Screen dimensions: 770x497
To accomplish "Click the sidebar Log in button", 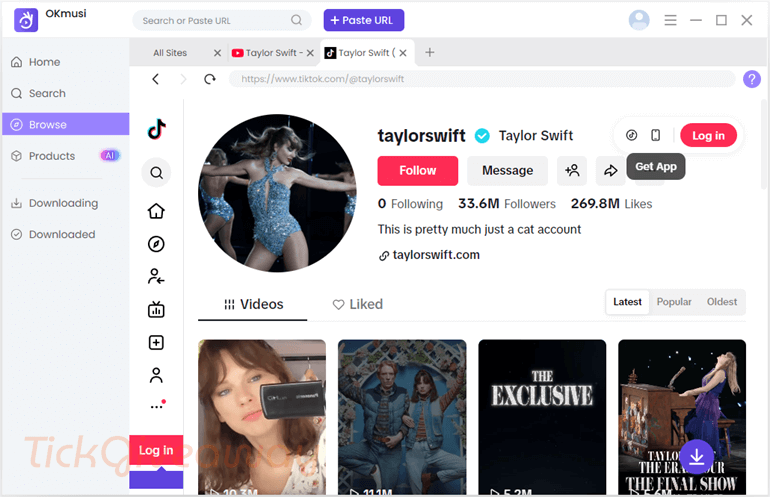I will (156, 450).
